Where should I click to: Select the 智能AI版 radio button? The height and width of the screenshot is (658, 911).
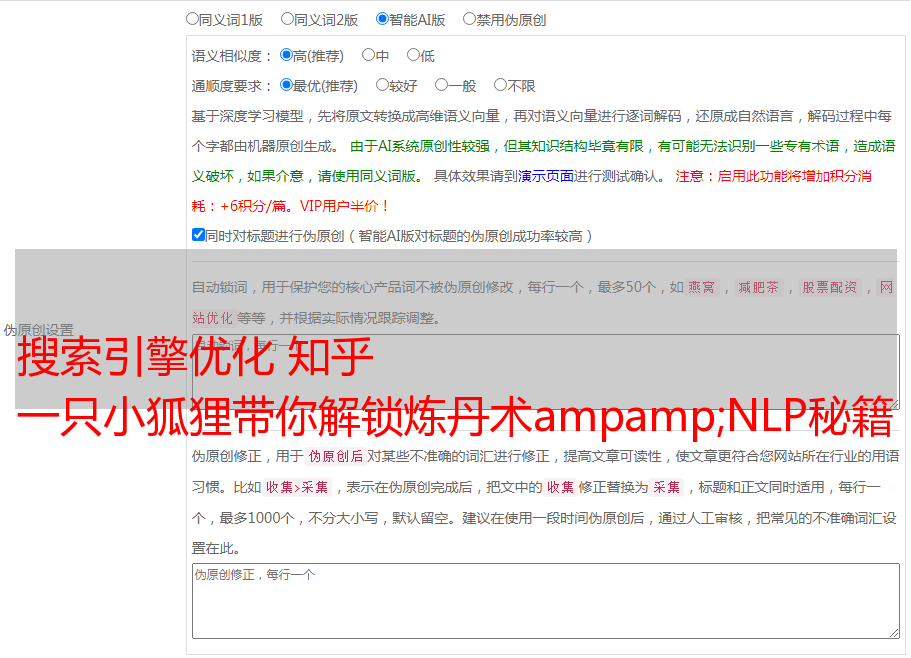pyautogui.click(x=382, y=19)
